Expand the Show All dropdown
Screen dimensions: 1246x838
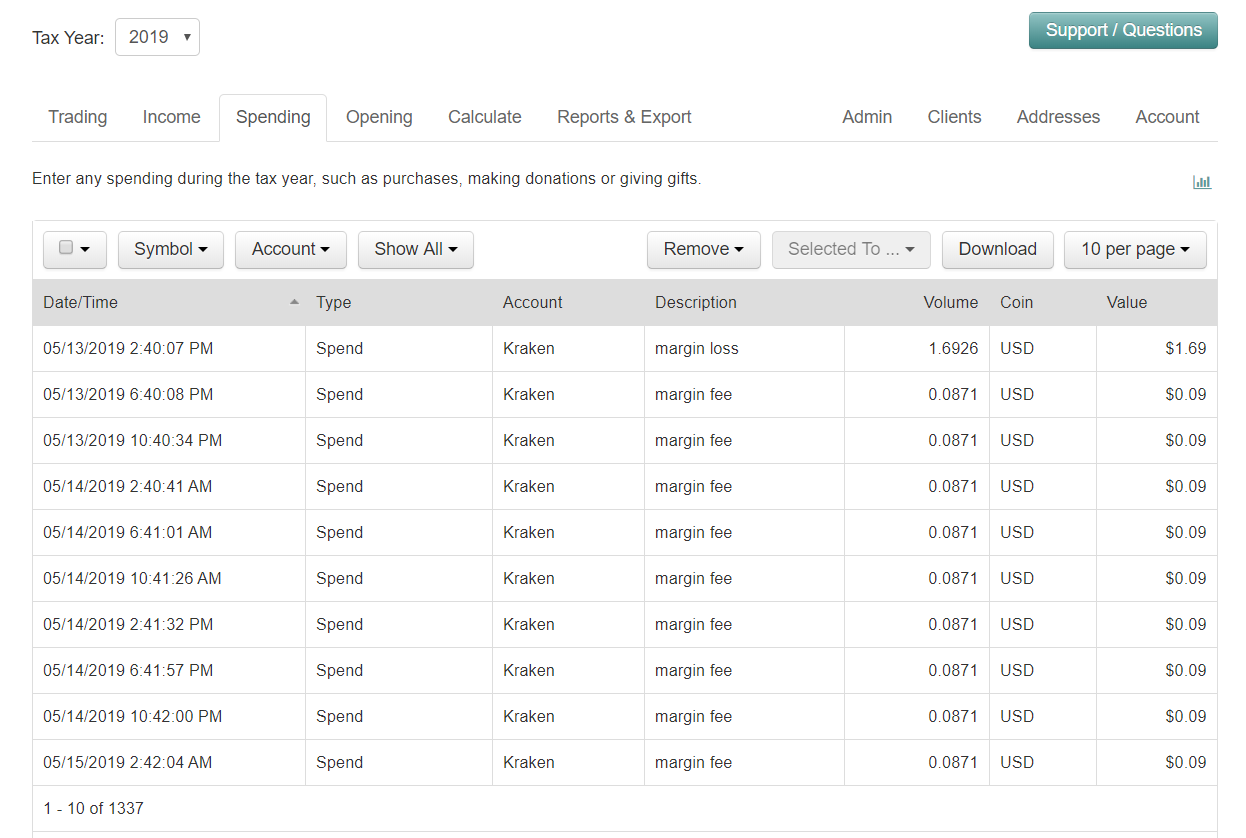click(415, 249)
